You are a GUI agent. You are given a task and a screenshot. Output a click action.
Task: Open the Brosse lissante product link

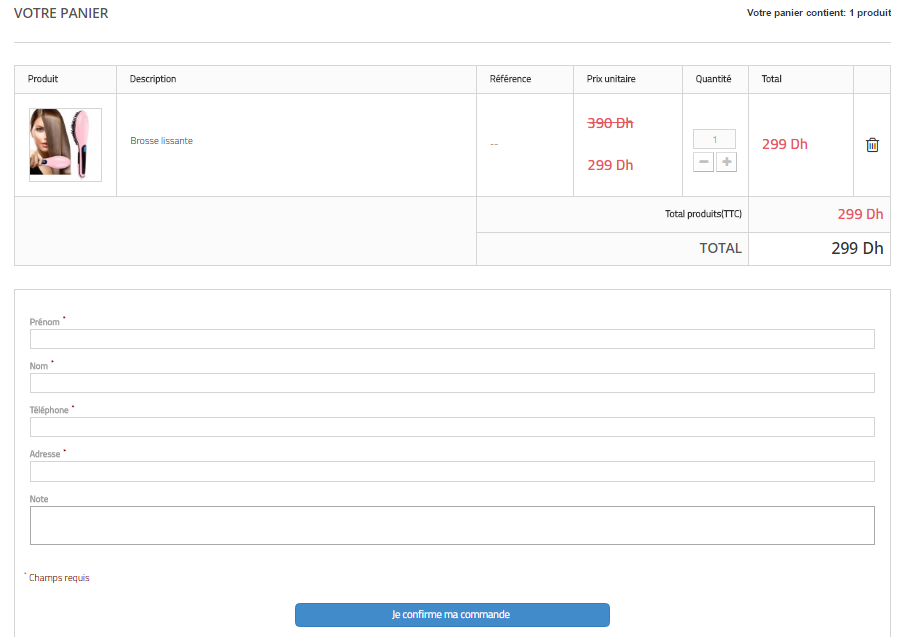[161, 141]
